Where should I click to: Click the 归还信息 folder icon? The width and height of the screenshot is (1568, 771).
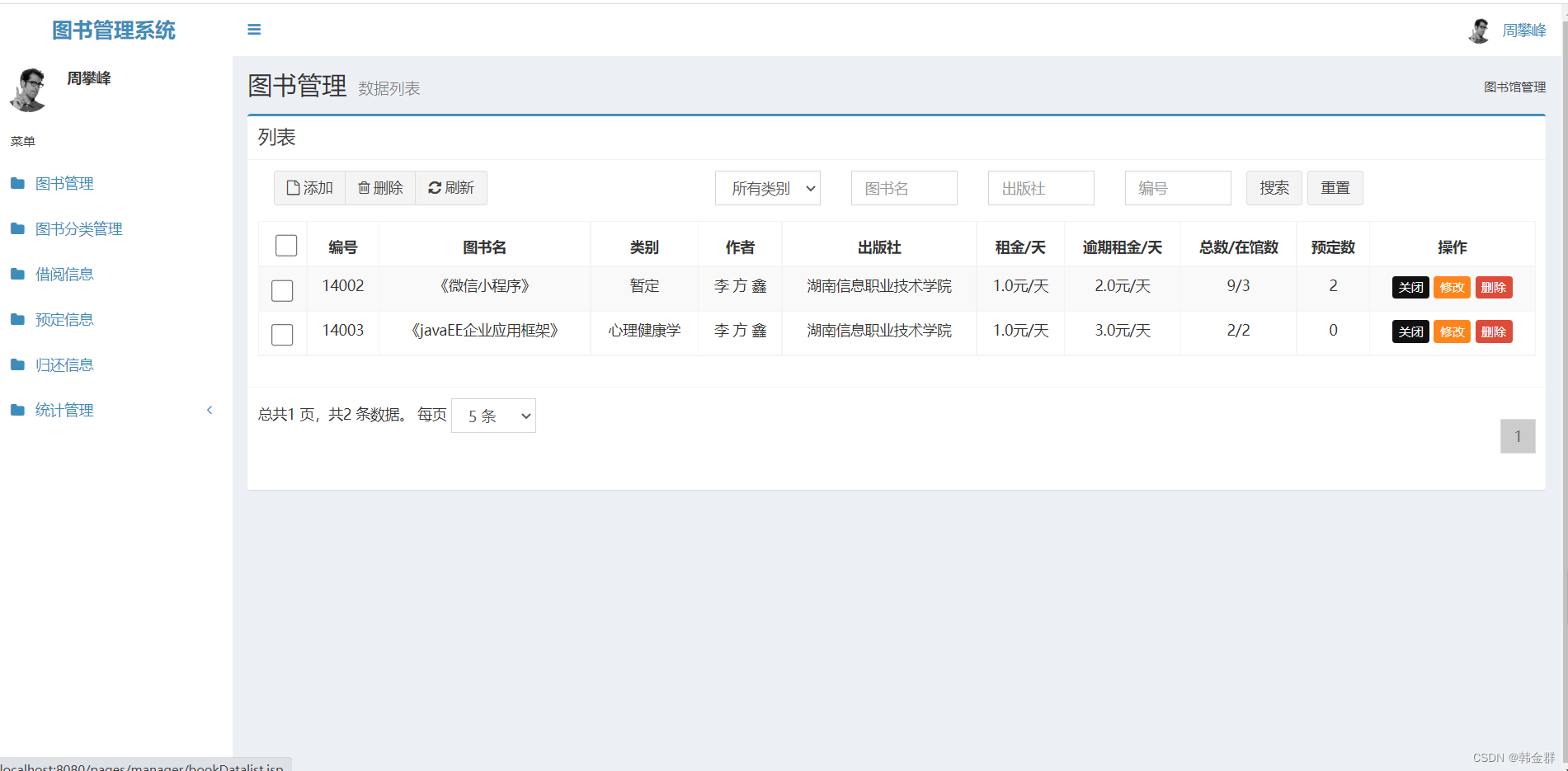17,364
